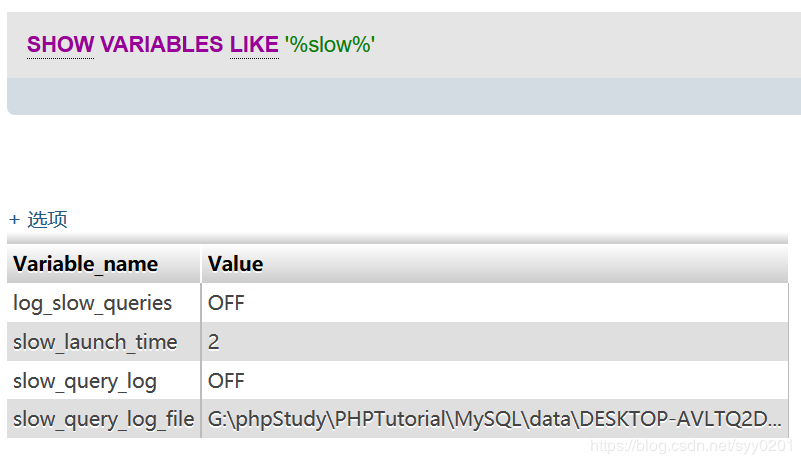Expand the 选项 options link
801x464 pixels.
47,219
